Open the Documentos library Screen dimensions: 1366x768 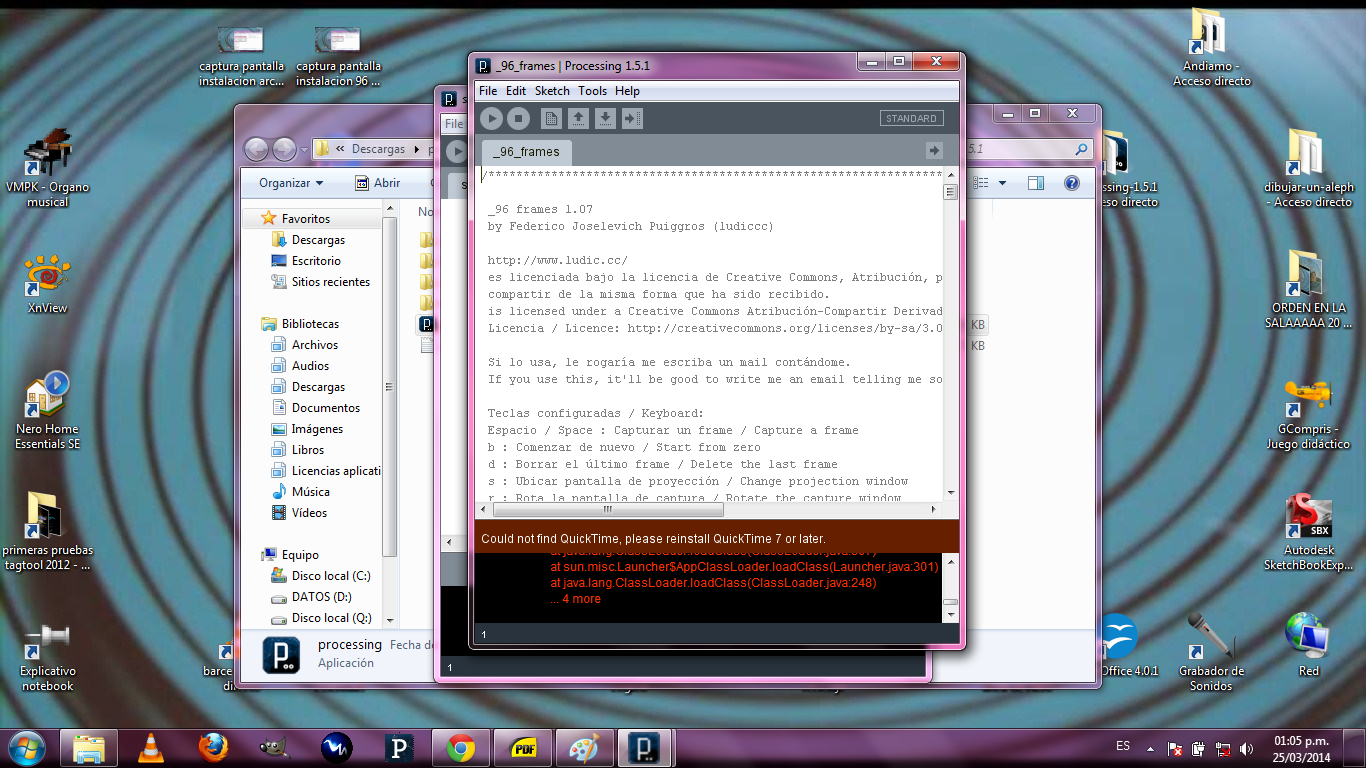[x=326, y=408]
